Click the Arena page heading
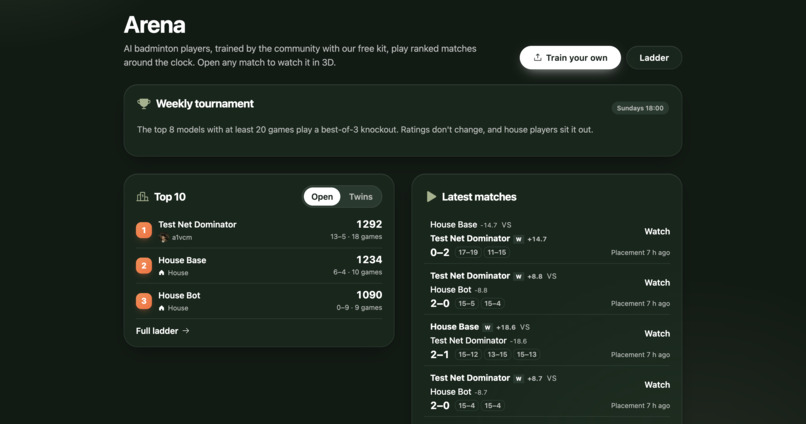 coord(154,25)
